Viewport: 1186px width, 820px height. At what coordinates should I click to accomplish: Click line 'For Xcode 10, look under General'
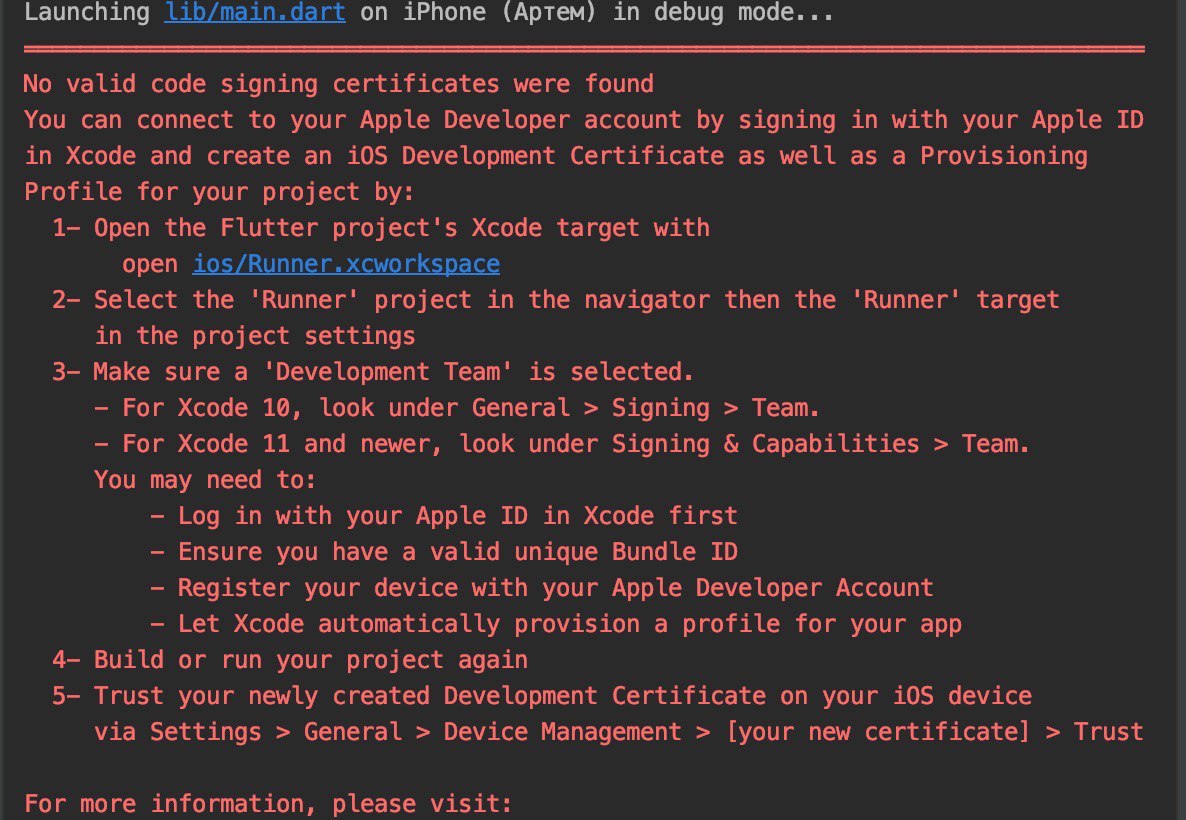457,408
